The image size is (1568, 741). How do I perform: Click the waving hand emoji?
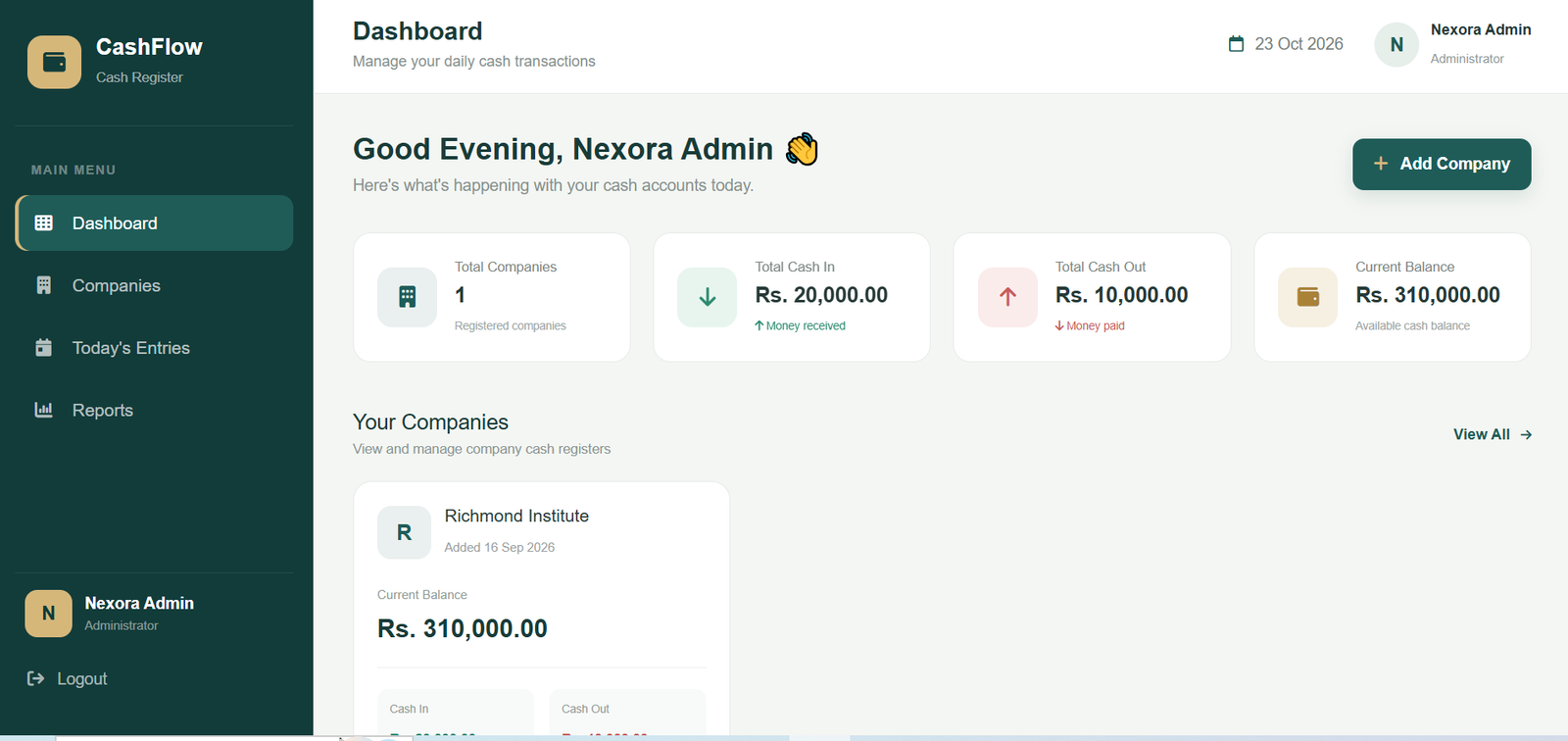pyautogui.click(x=802, y=149)
